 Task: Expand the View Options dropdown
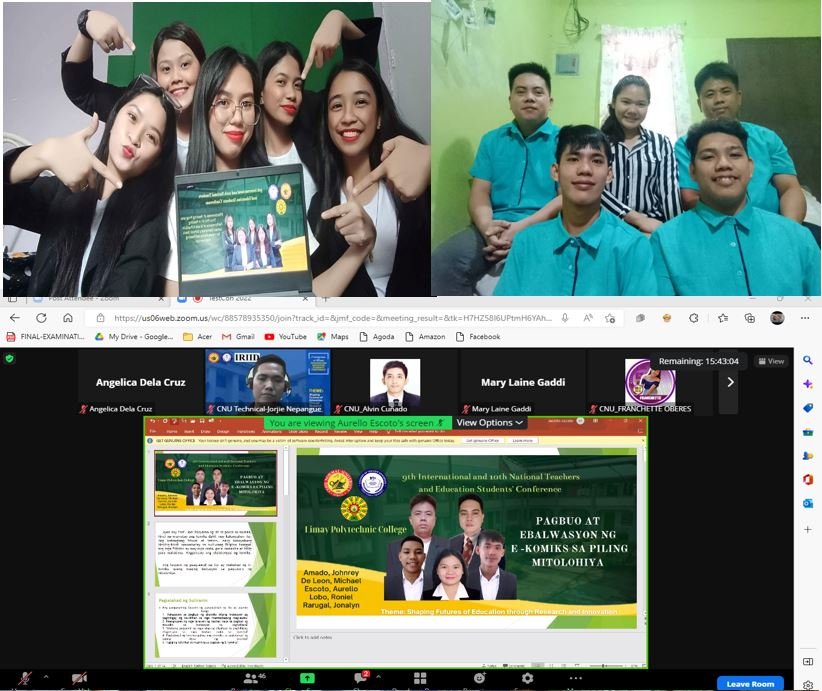tap(490, 423)
